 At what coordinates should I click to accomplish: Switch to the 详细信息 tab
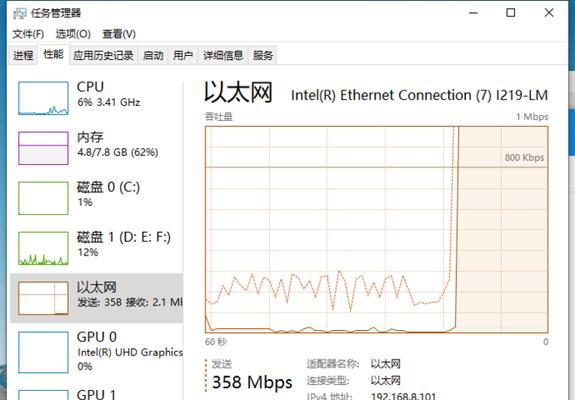223,56
